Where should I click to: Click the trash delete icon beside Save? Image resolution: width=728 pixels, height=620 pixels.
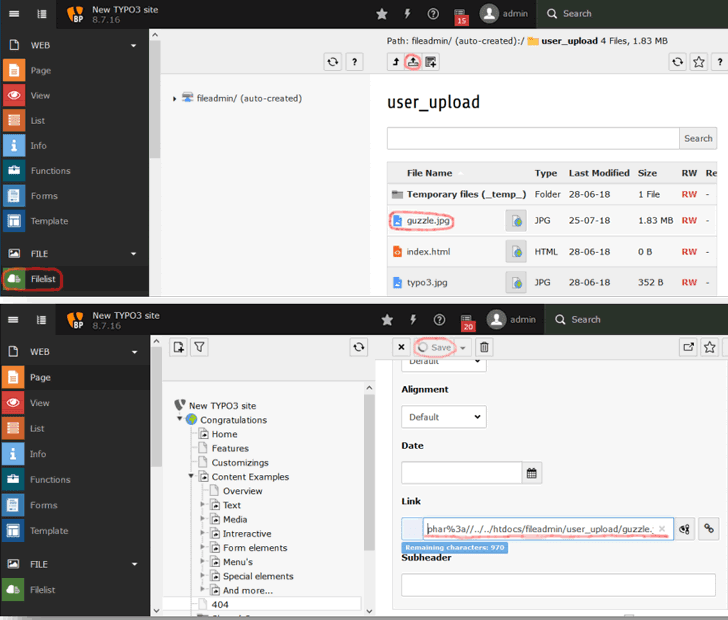pos(484,347)
